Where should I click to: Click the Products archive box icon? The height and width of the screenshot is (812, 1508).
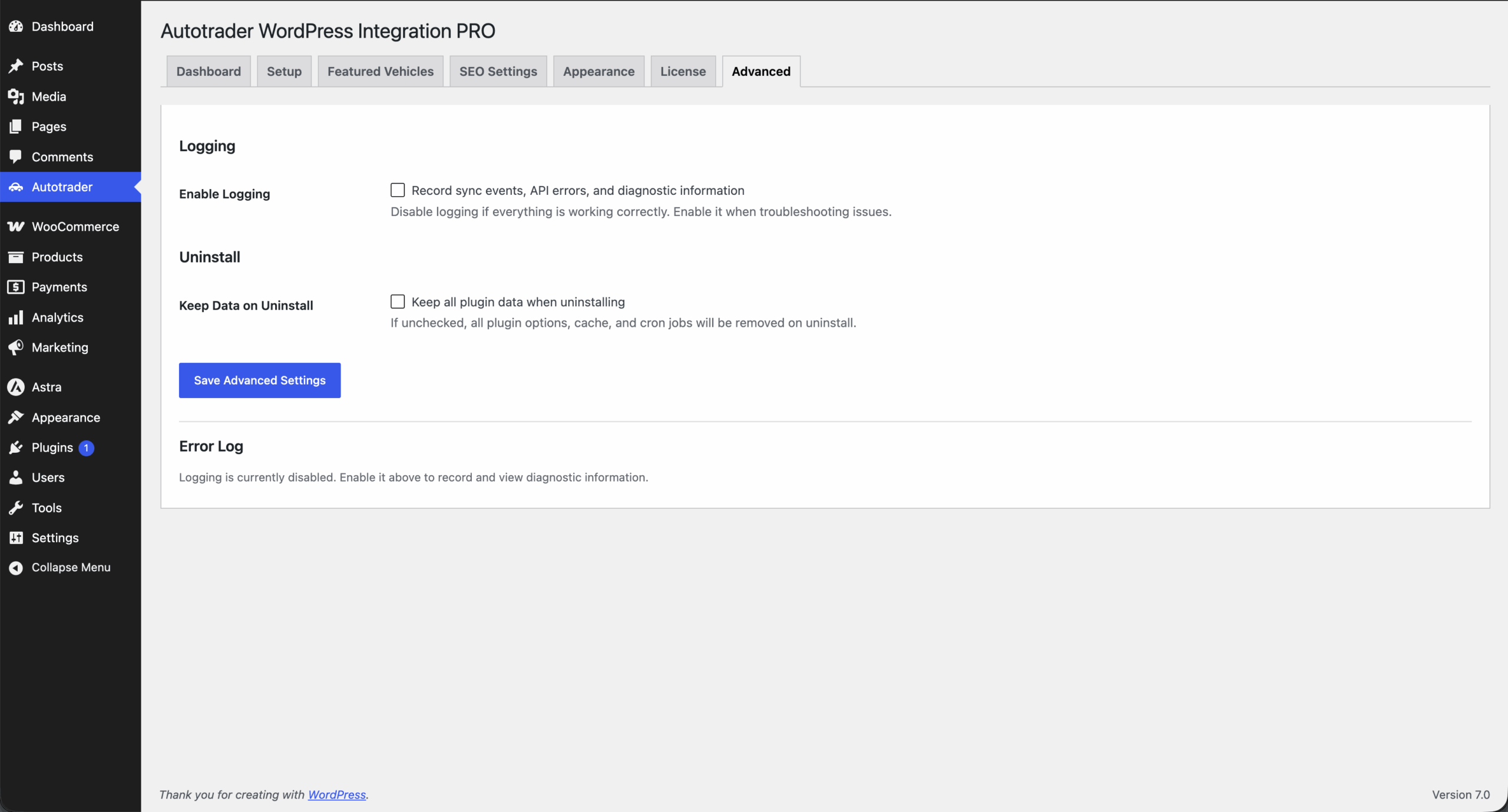tap(16, 257)
